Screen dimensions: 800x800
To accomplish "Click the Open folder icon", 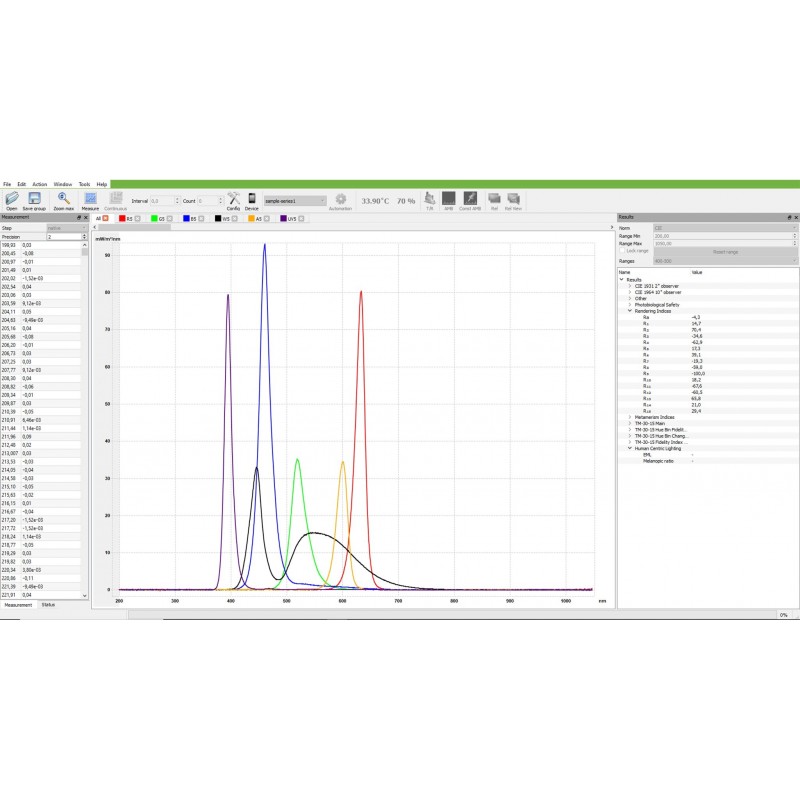I will tap(11, 199).
